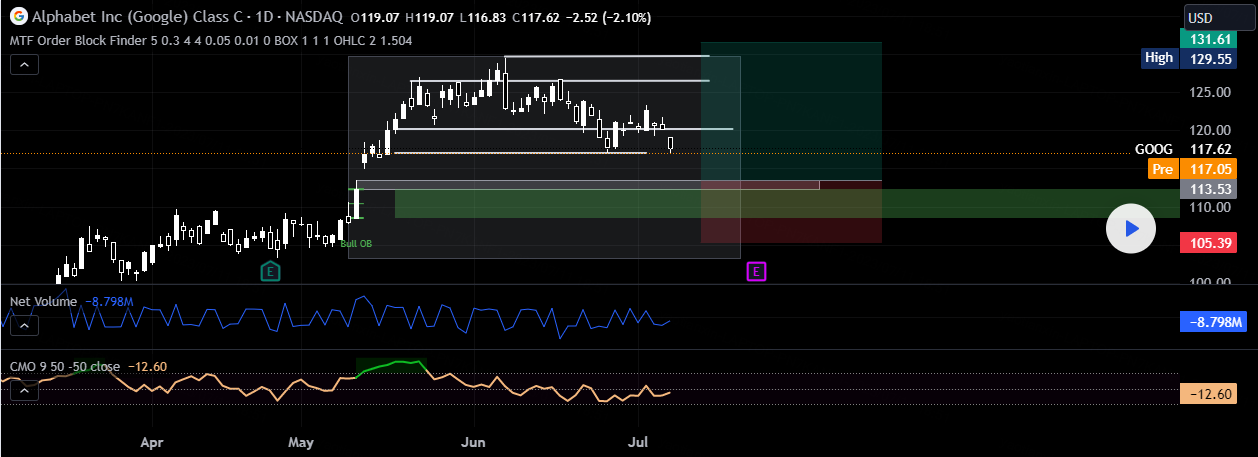Click the -12.60 CMO scale label

pyautogui.click(x=1209, y=393)
